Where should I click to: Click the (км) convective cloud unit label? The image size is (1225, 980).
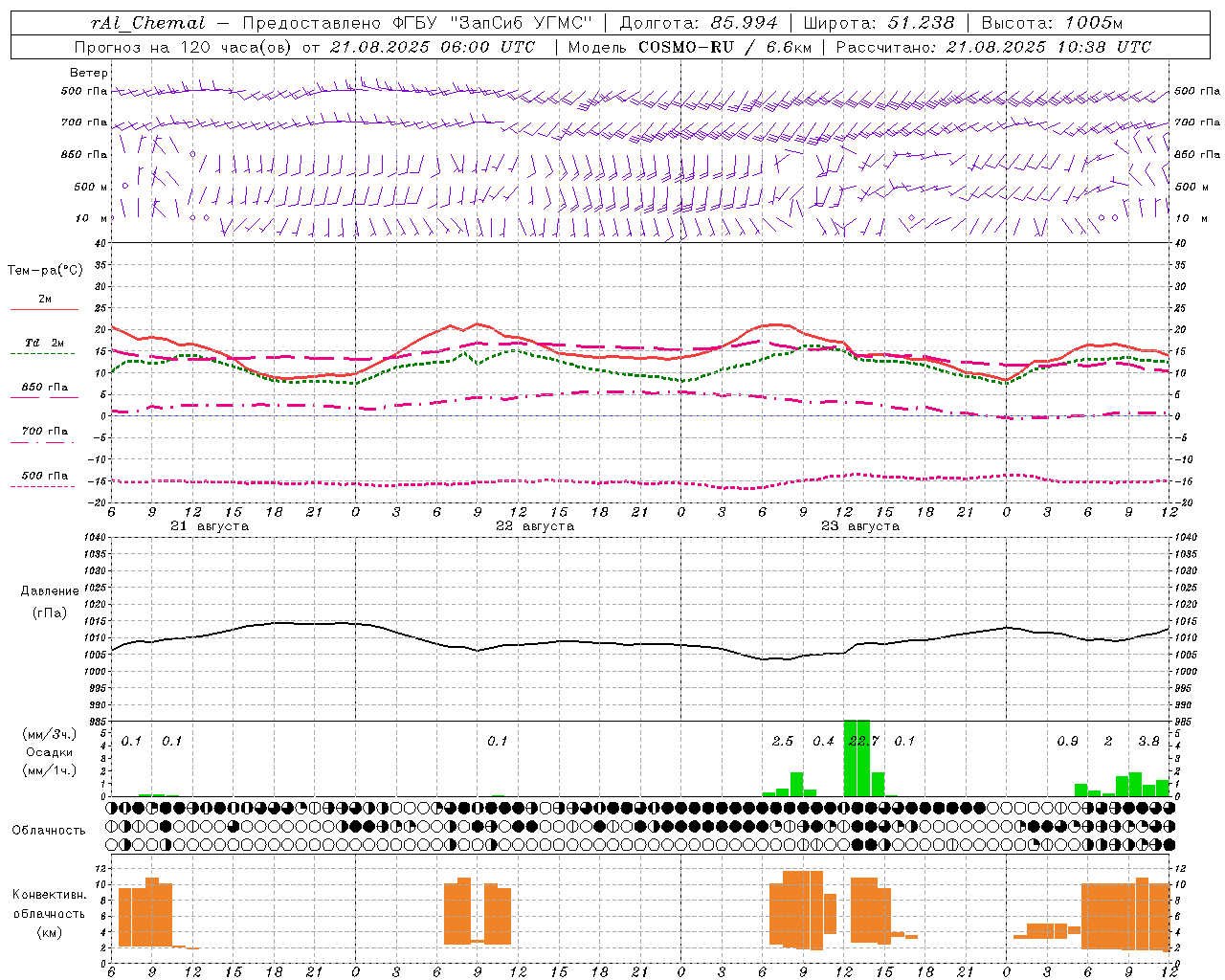tap(50, 932)
